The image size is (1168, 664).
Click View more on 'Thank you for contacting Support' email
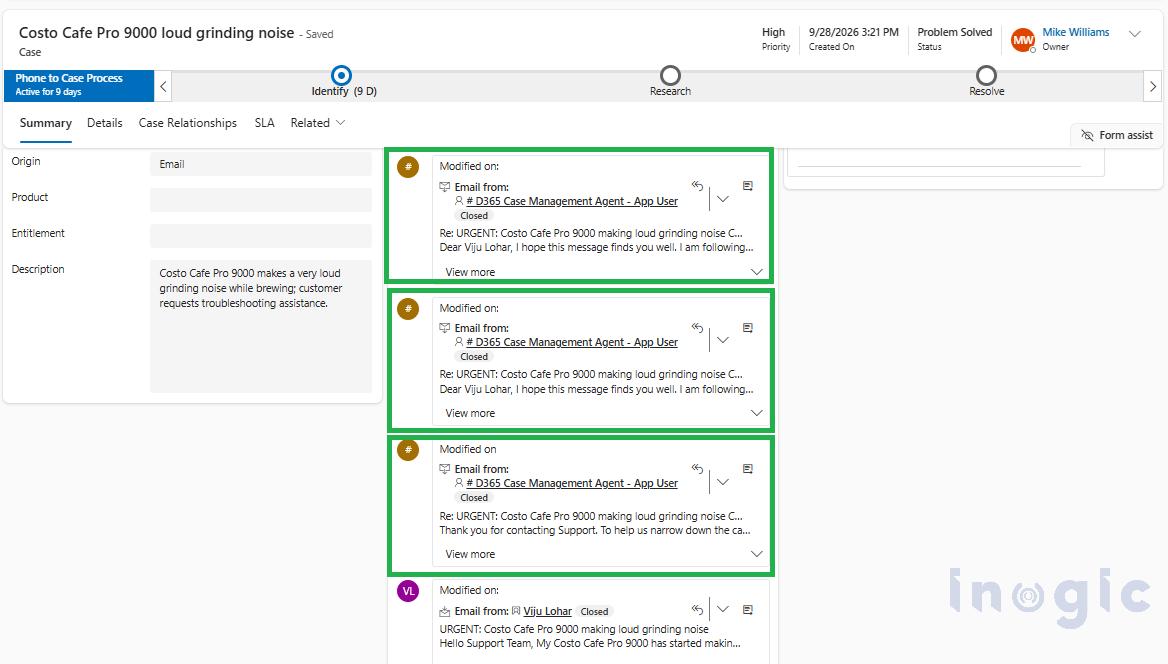(470, 554)
